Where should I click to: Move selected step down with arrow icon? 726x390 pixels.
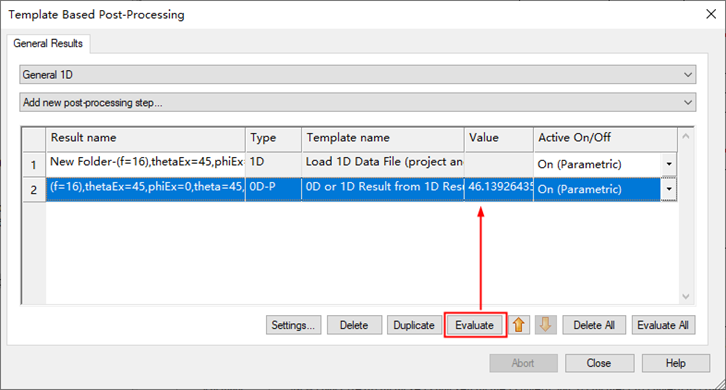click(545, 325)
